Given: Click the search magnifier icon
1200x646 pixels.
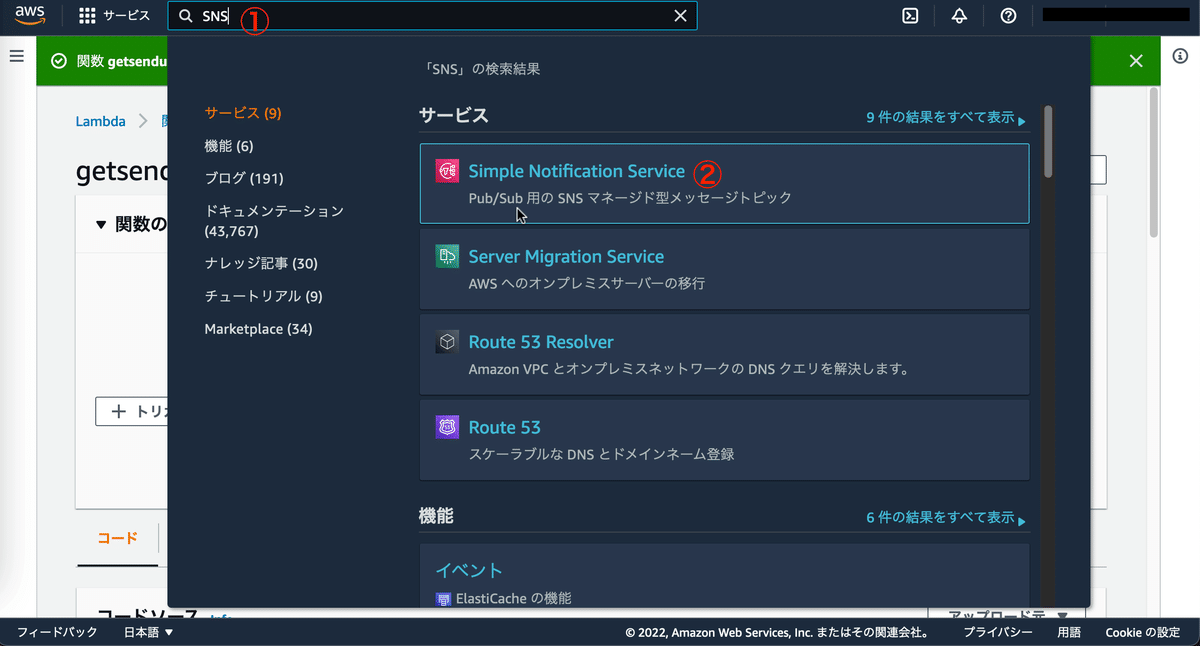Looking at the screenshot, I should click(x=185, y=16).
